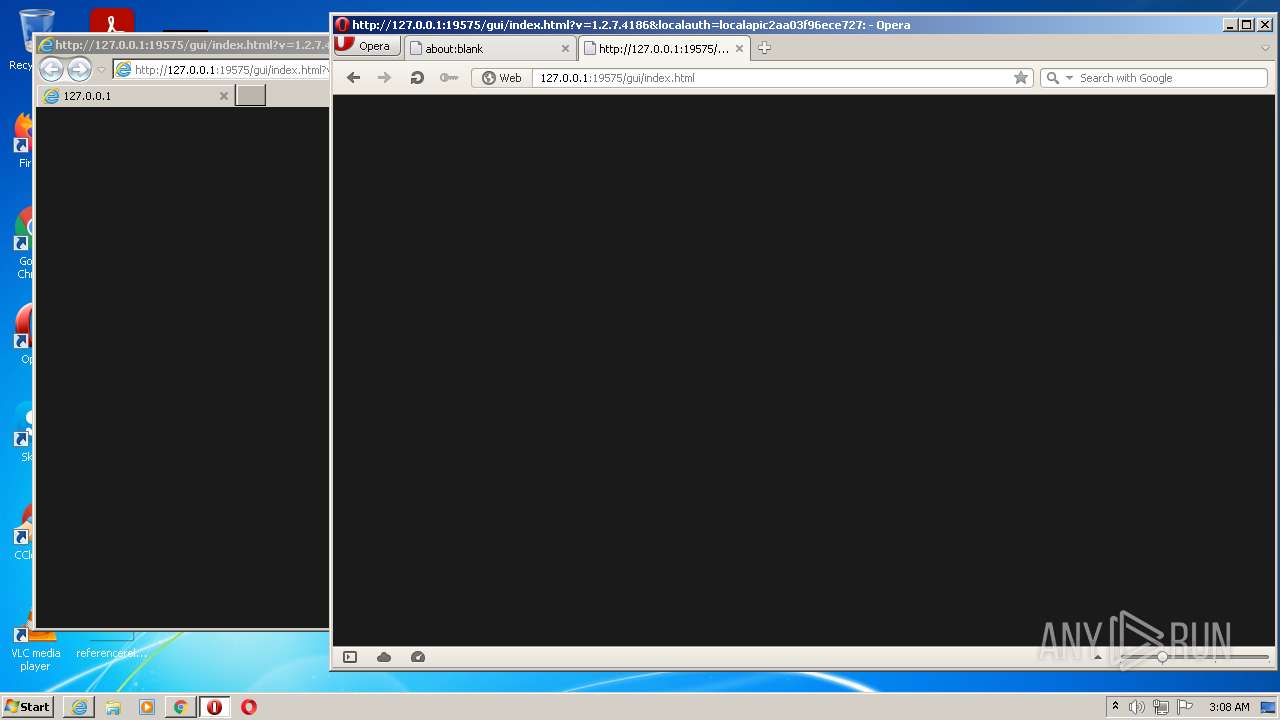Show hidden system tray icons

click(1116, 707)
